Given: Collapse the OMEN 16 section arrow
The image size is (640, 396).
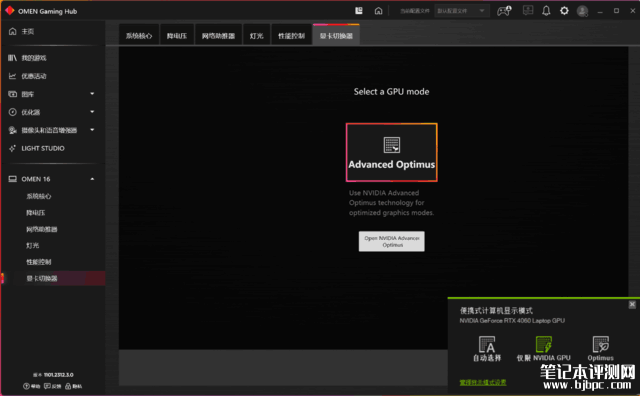Looking at the screenshot, I should [92, 179].
